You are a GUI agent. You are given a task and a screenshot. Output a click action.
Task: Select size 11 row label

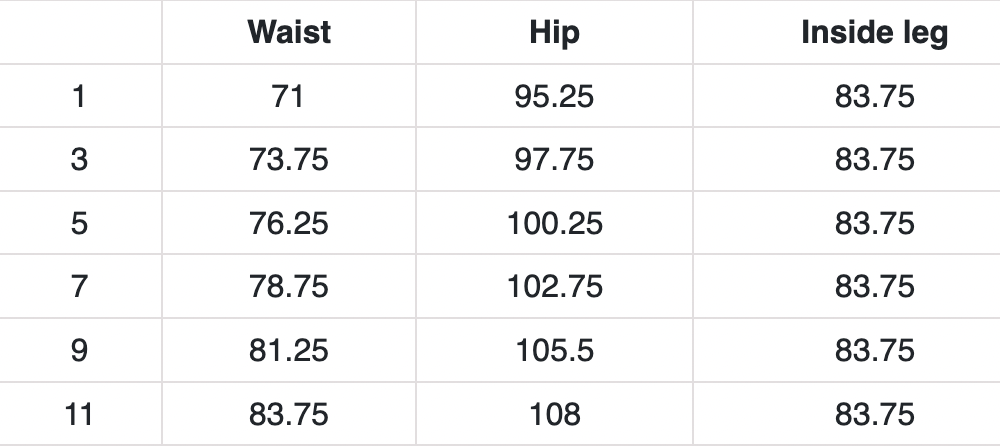pos(79,413)
